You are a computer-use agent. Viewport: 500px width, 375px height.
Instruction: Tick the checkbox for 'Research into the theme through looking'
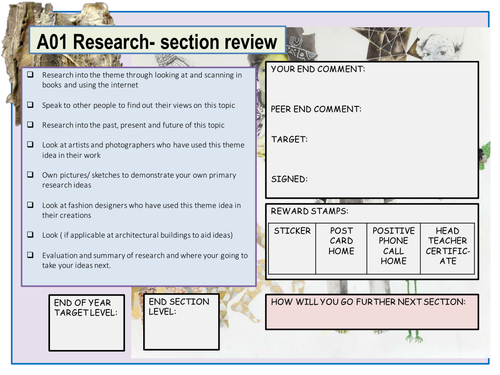(x=30, y=74)
